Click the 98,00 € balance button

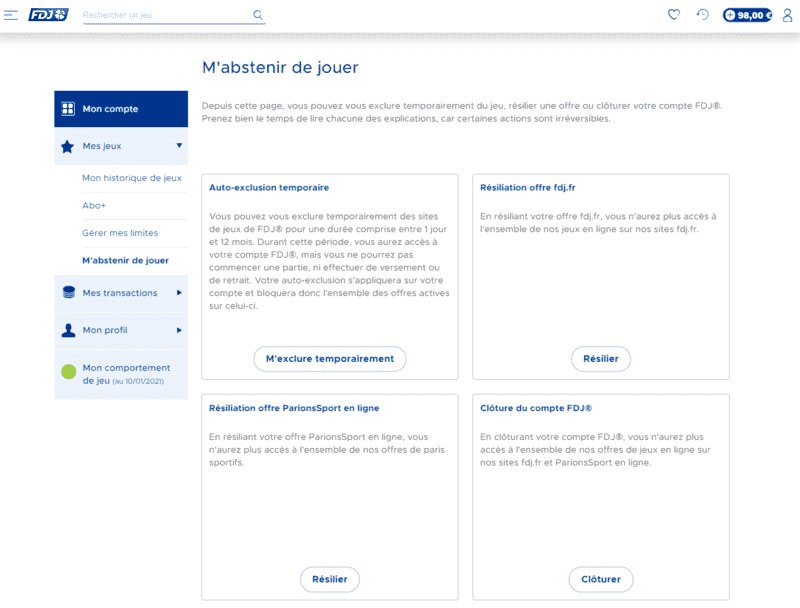747,15
